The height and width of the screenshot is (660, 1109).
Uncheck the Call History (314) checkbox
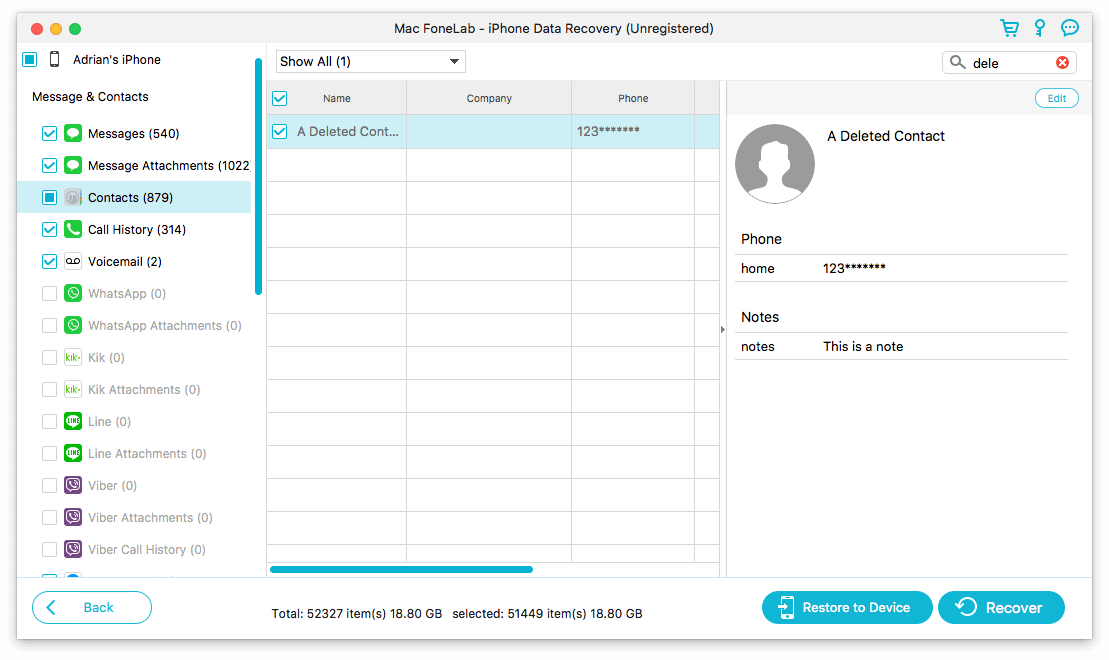[x=50, y=229]
